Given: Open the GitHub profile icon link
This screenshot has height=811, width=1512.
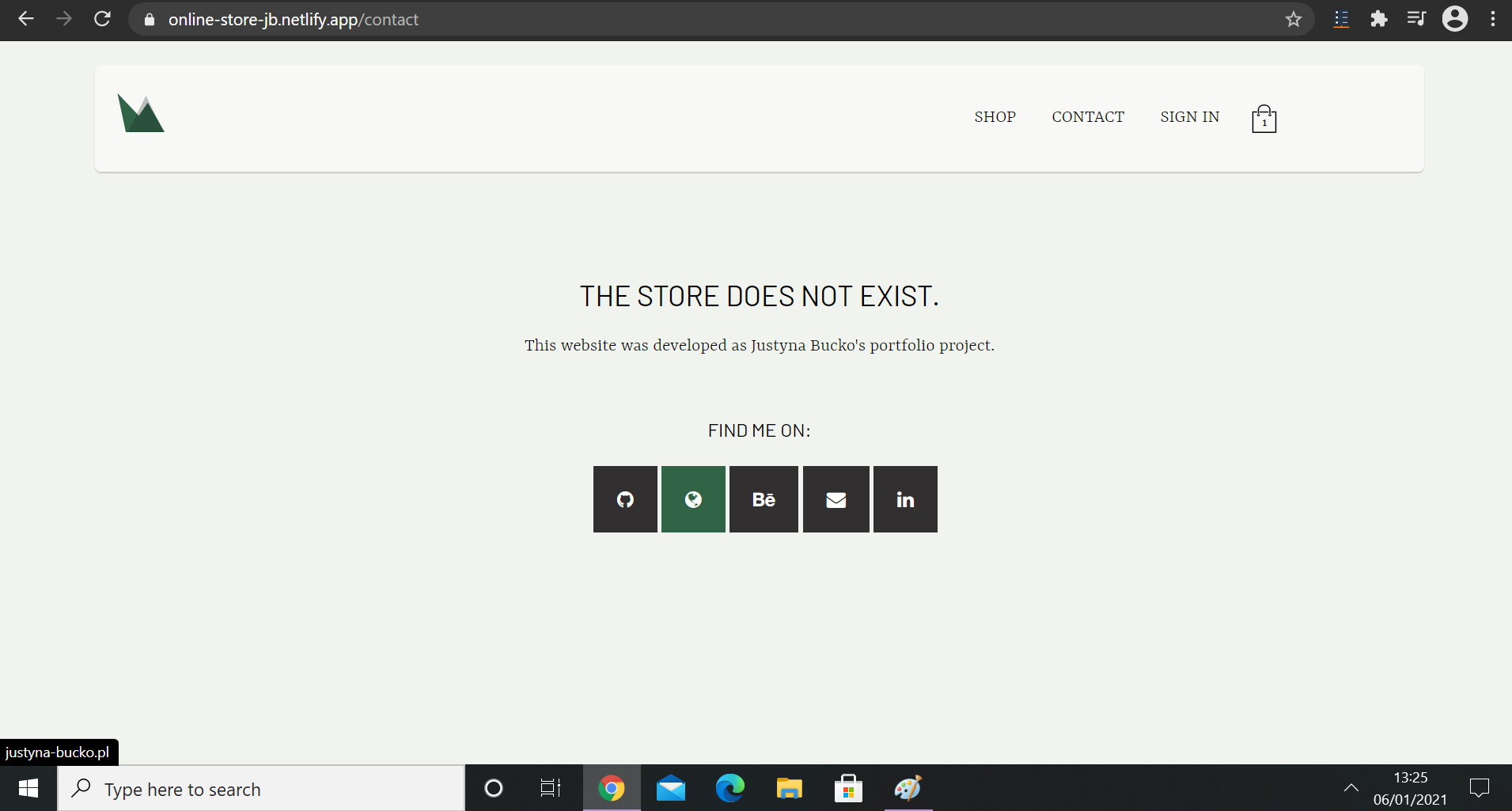Looking at the screenshot, I should [x=625, y=499].
